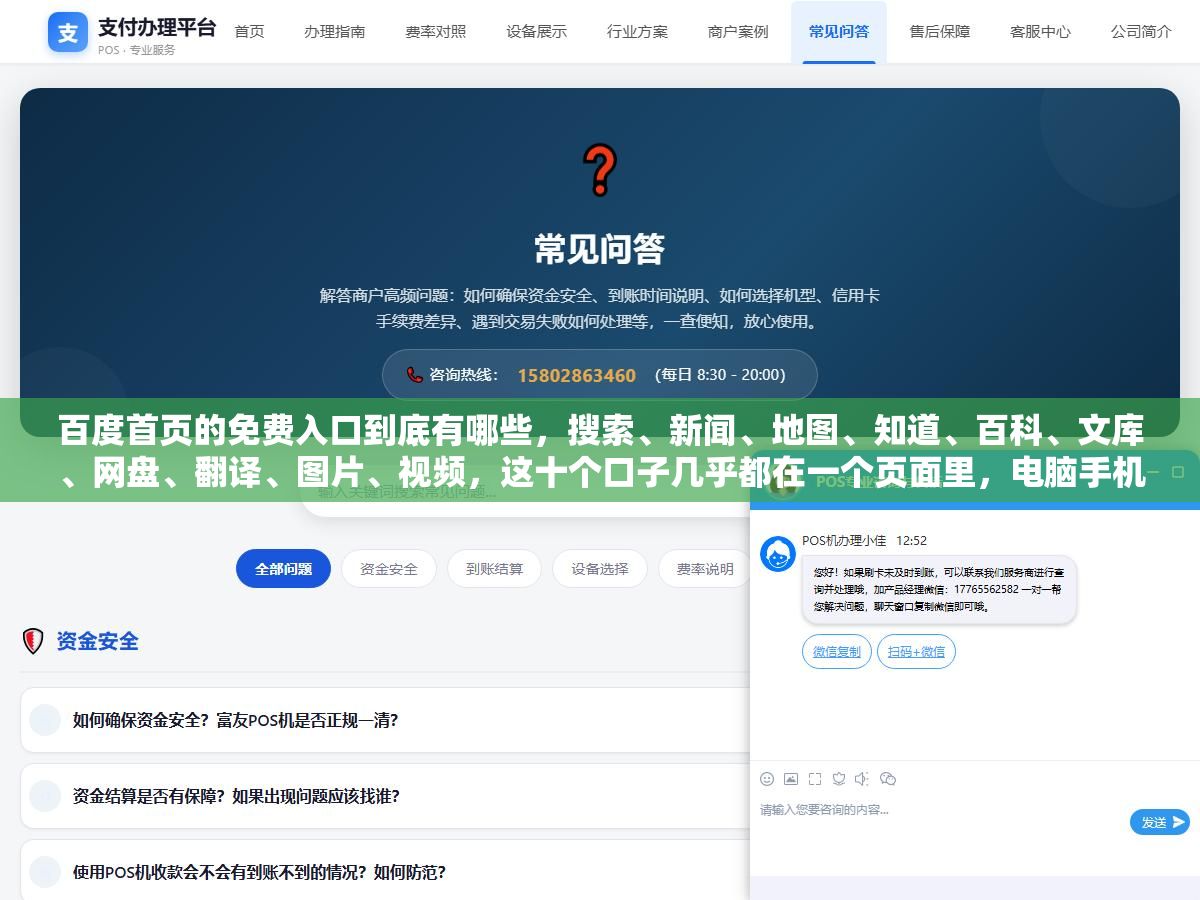Open the 设备展示 nav item
The height and width of the screenshot is (900, 1200).
tap(537, 31)
